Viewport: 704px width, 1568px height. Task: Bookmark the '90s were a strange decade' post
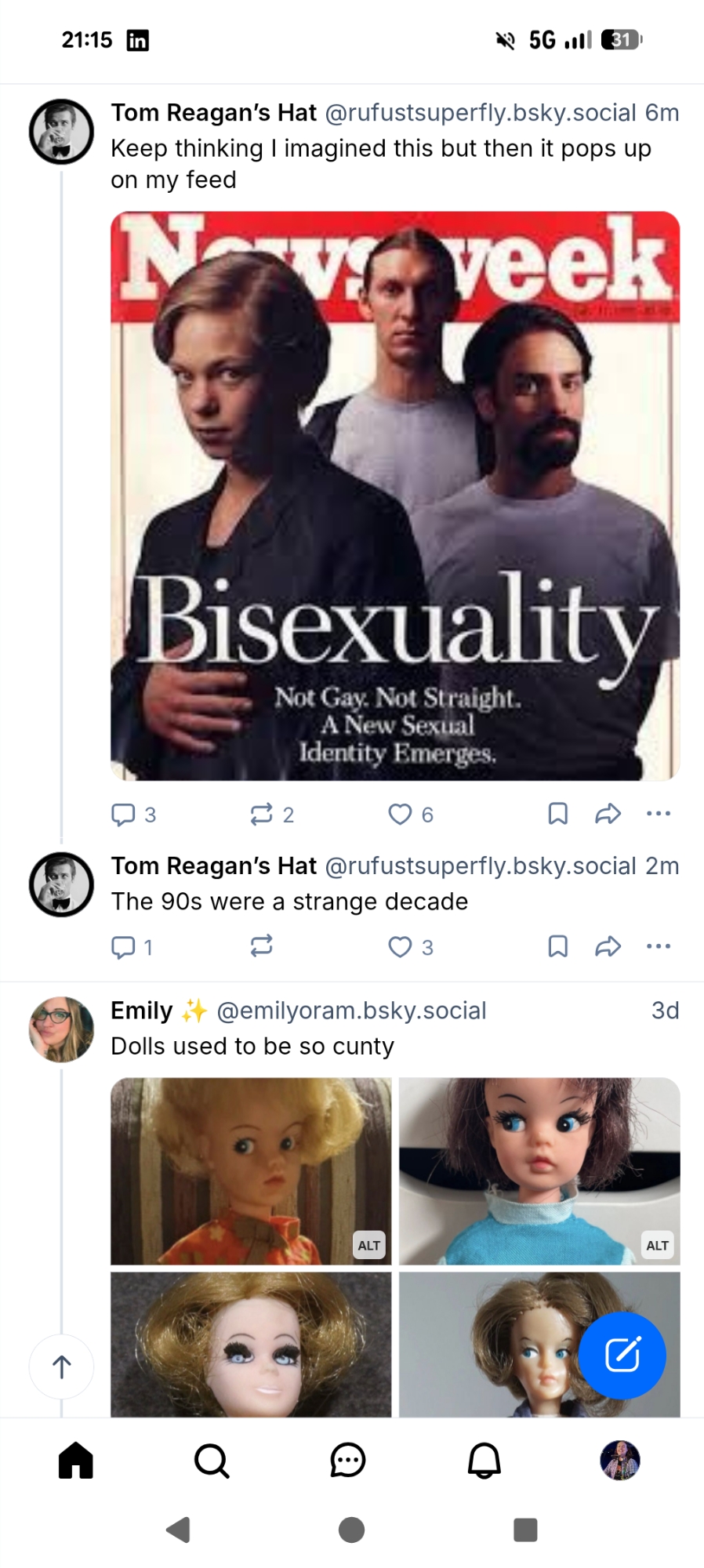pos(557,946)
